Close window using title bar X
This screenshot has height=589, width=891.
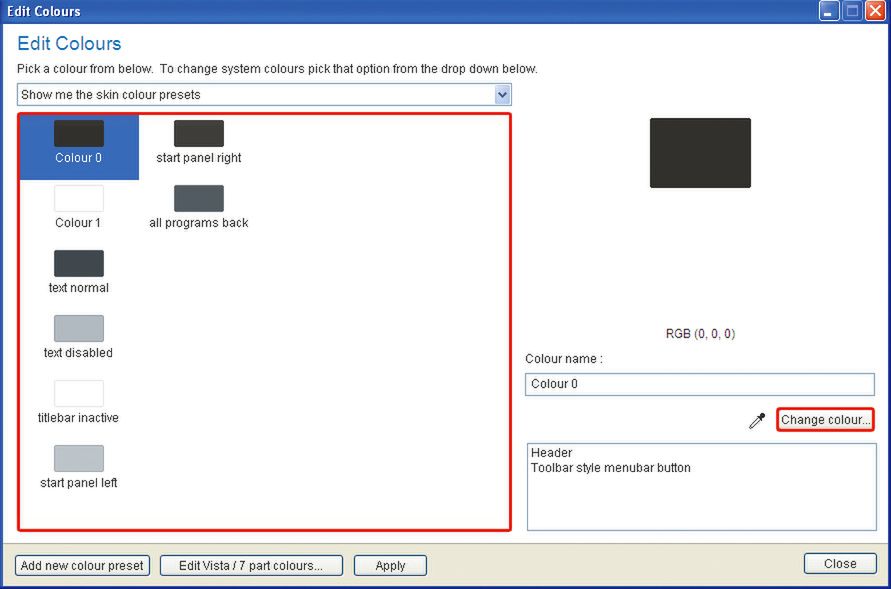tap(875, 11)
